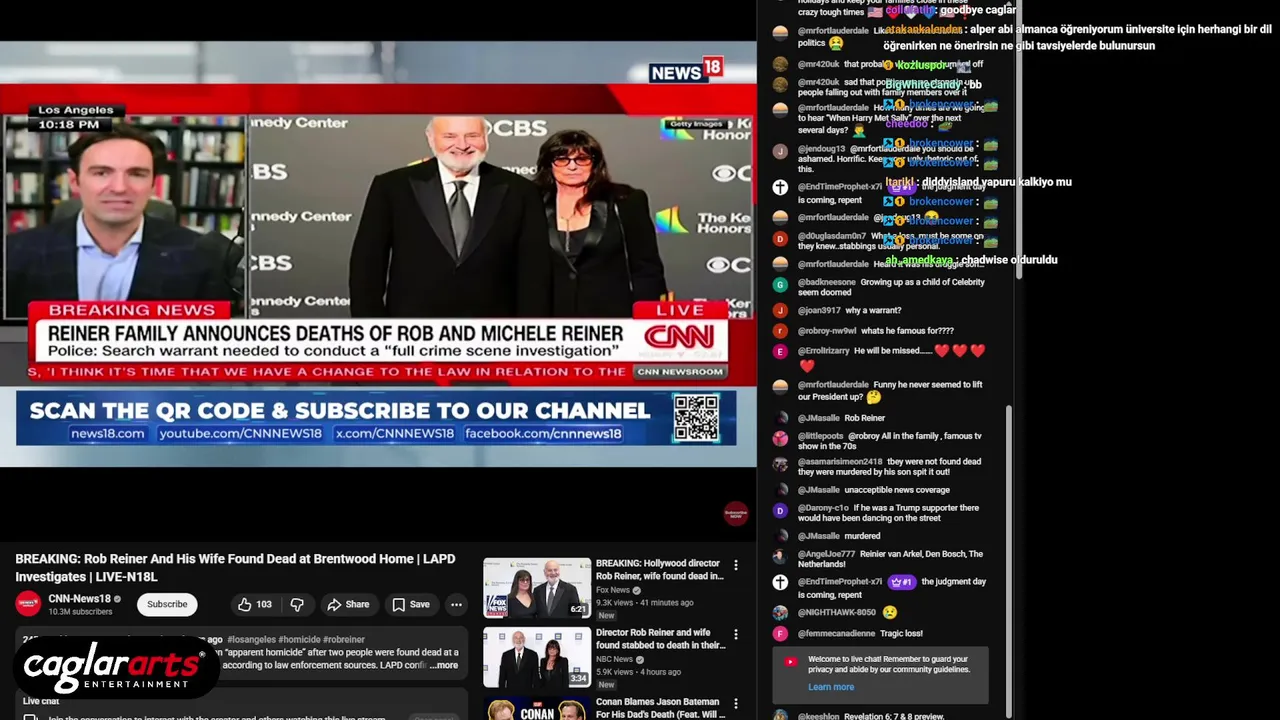The height and width of the screenshot is (720, 1280).
Task: Click the #1 member badge by EndTimeProphet
Action: [x=901, y=582]
